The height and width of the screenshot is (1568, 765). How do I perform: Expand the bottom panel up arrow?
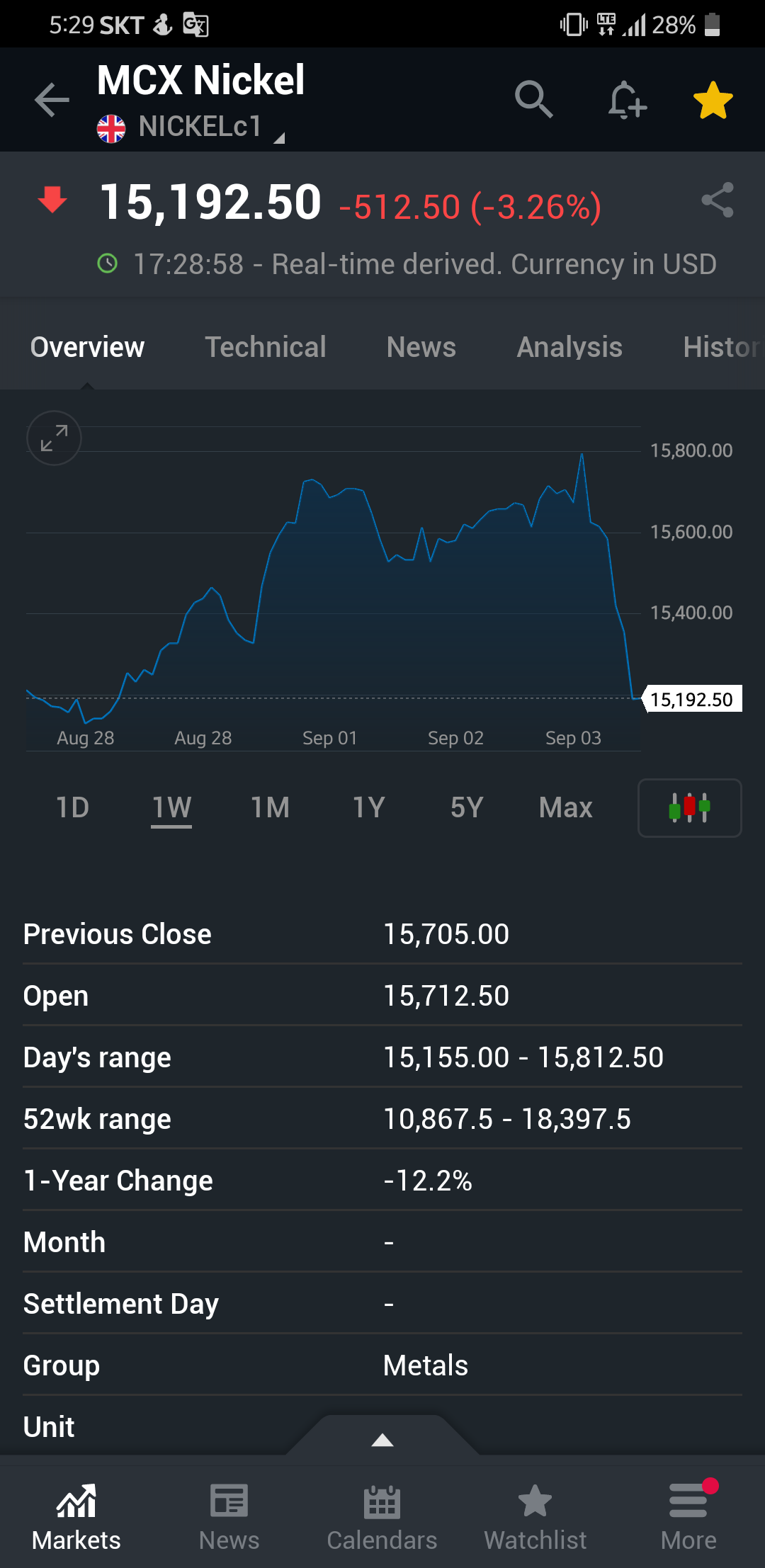(x=382, y=1439)
